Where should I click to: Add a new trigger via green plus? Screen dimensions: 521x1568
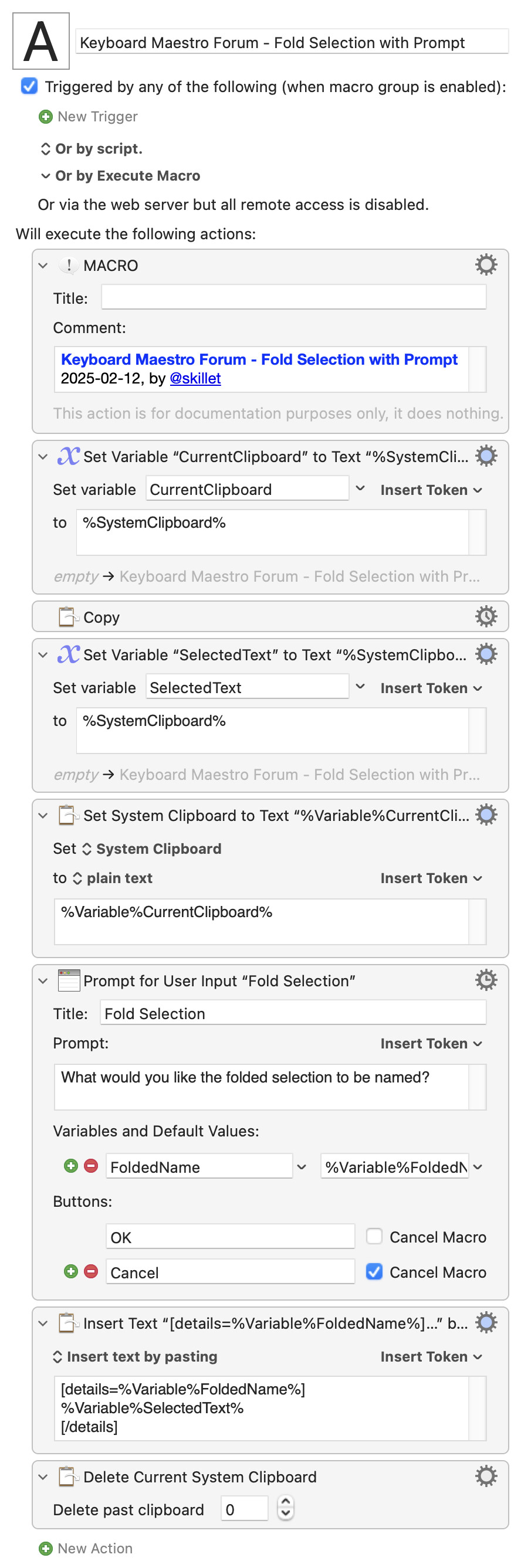(46, 116)
